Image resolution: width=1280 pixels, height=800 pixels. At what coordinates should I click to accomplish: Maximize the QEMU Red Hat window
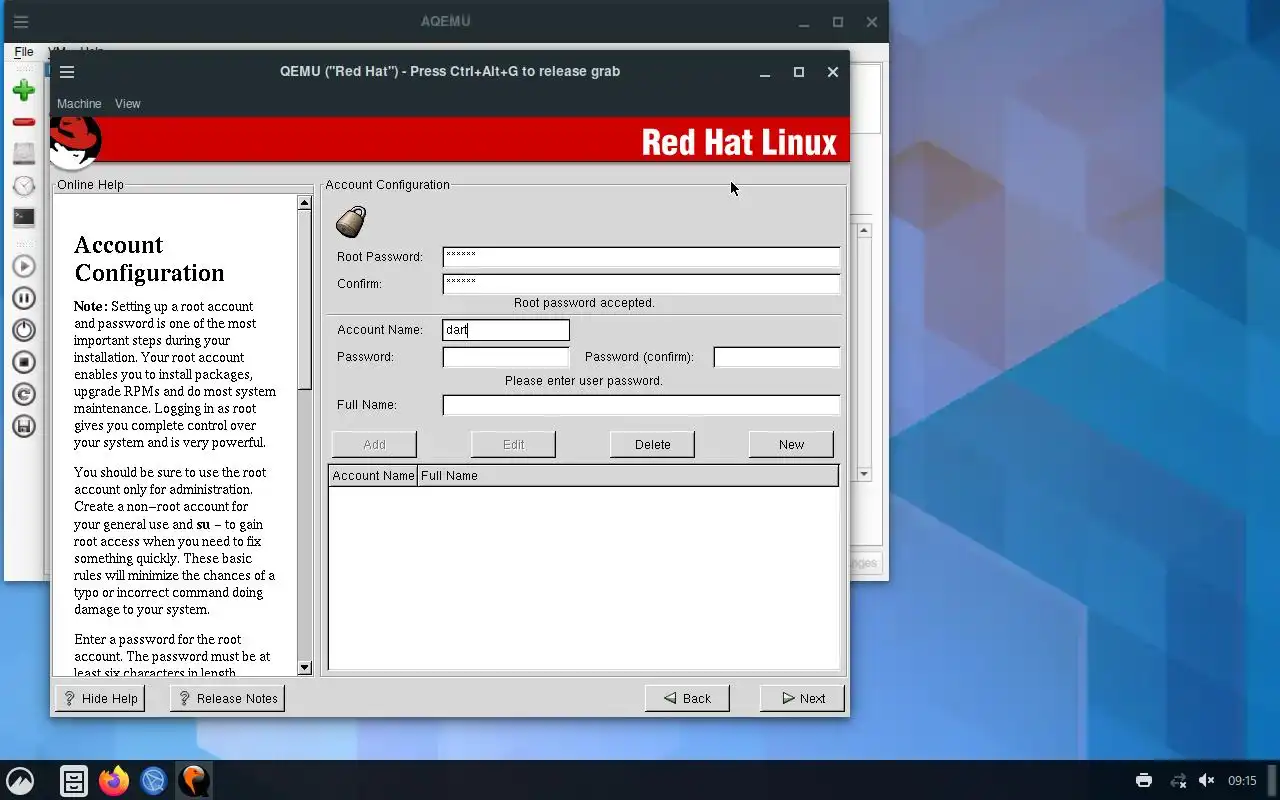point(799,72)
